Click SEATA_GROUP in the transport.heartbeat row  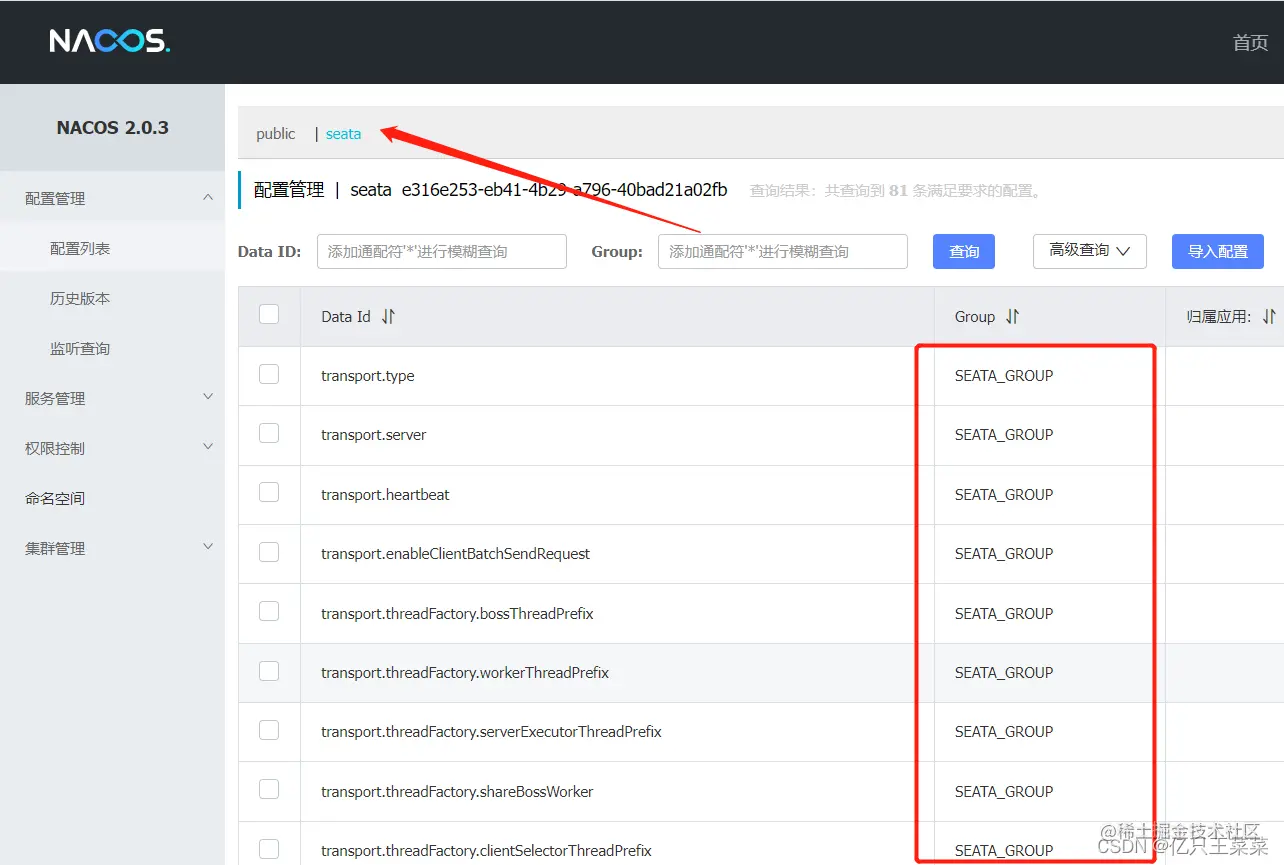1004,494
